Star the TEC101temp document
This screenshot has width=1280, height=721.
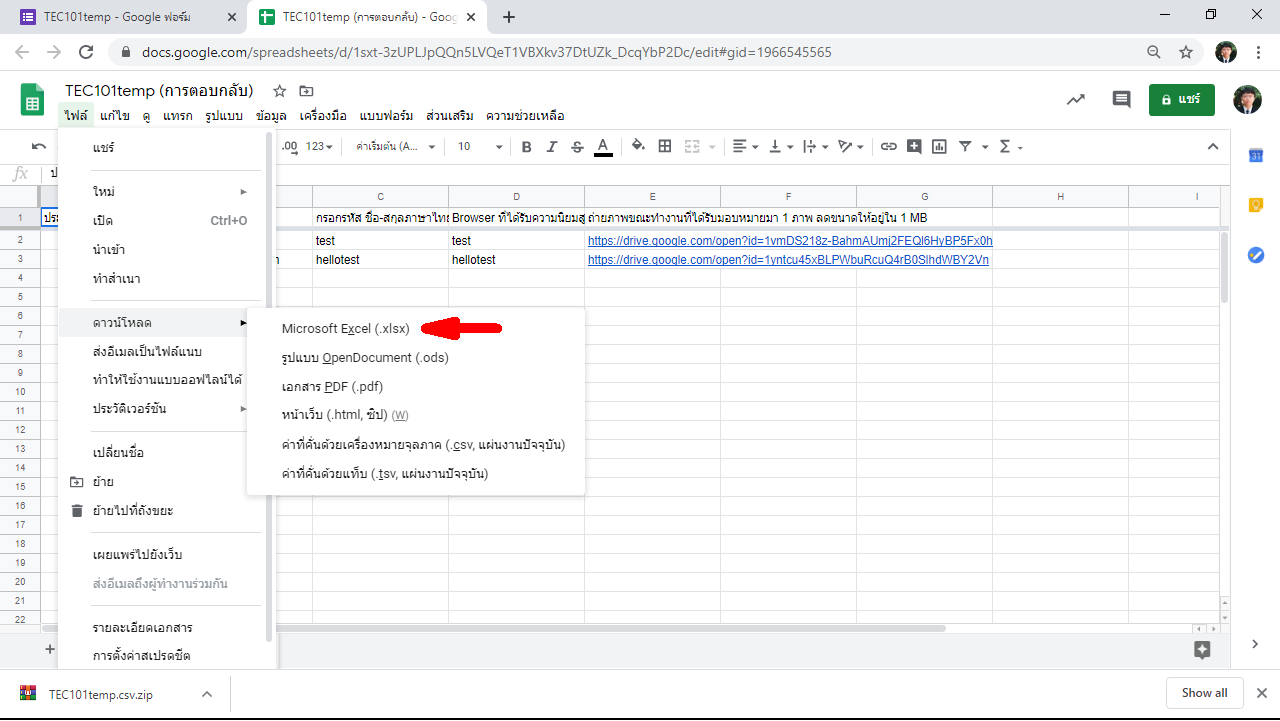tap(280, 91)
